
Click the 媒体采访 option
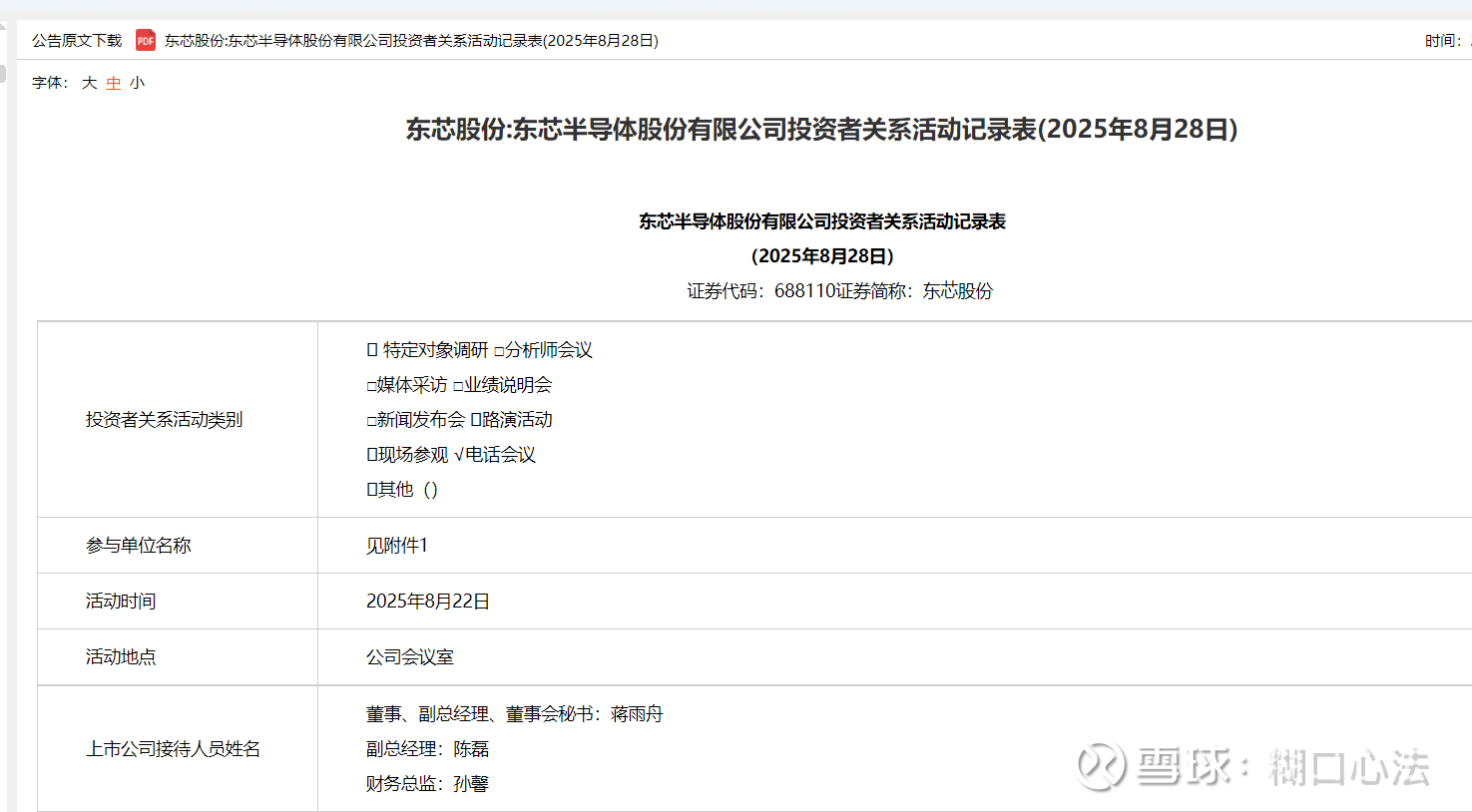(x=407, y=385)
